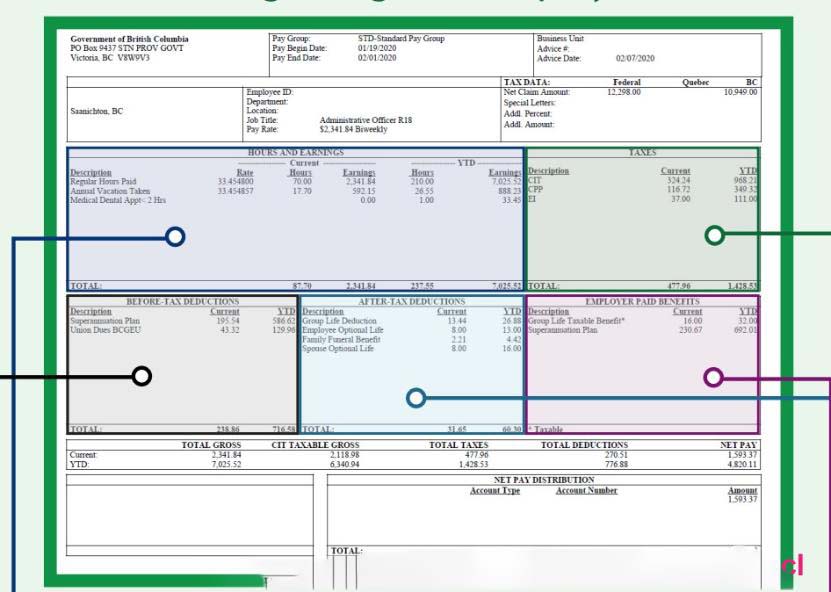This screenshot has width=831, height=592.
Task: Select the black circle marker in Before-Tax Deductions
Action: click(142, 376)
